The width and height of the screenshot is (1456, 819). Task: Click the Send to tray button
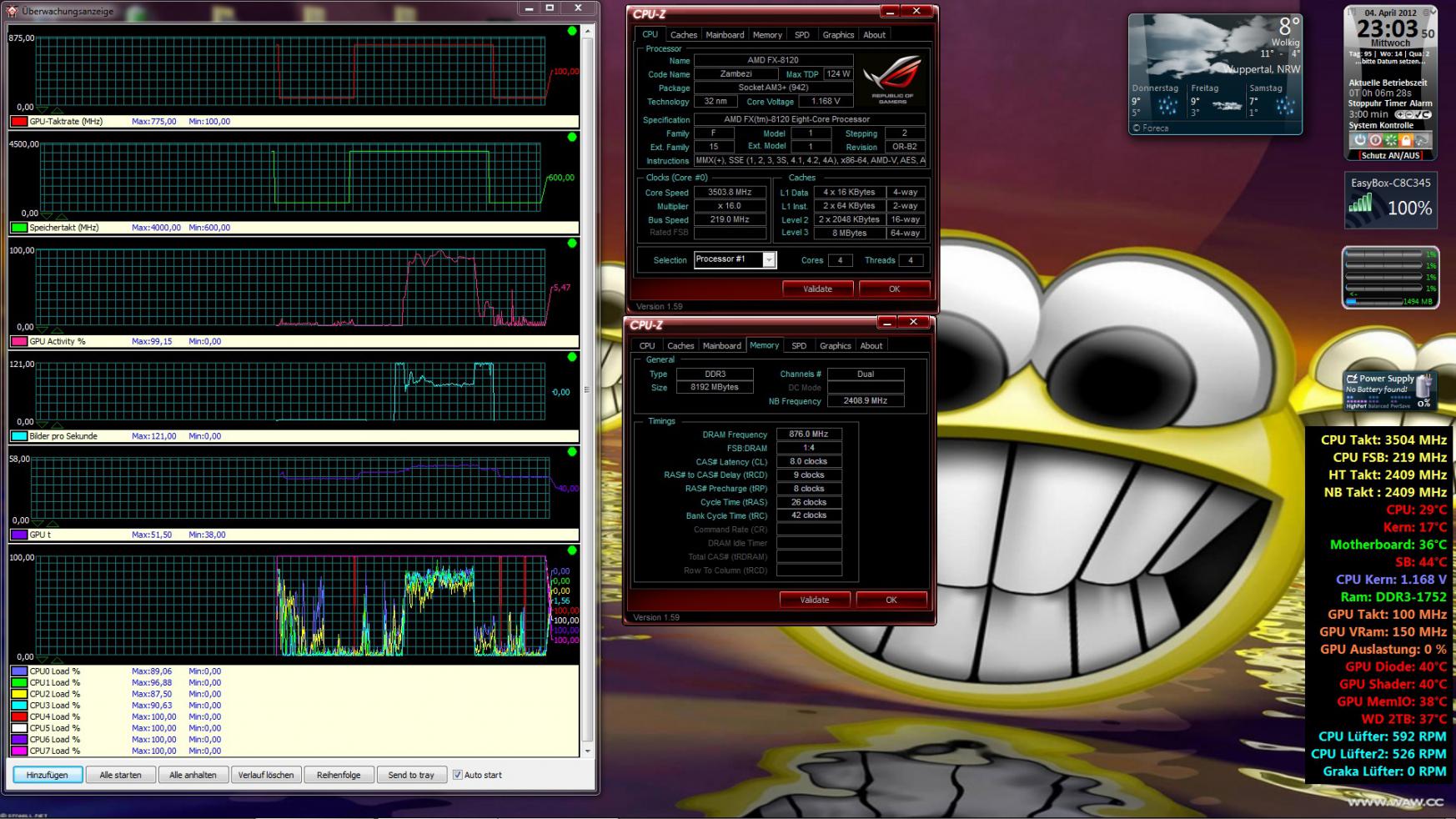(x=411, y=775)
